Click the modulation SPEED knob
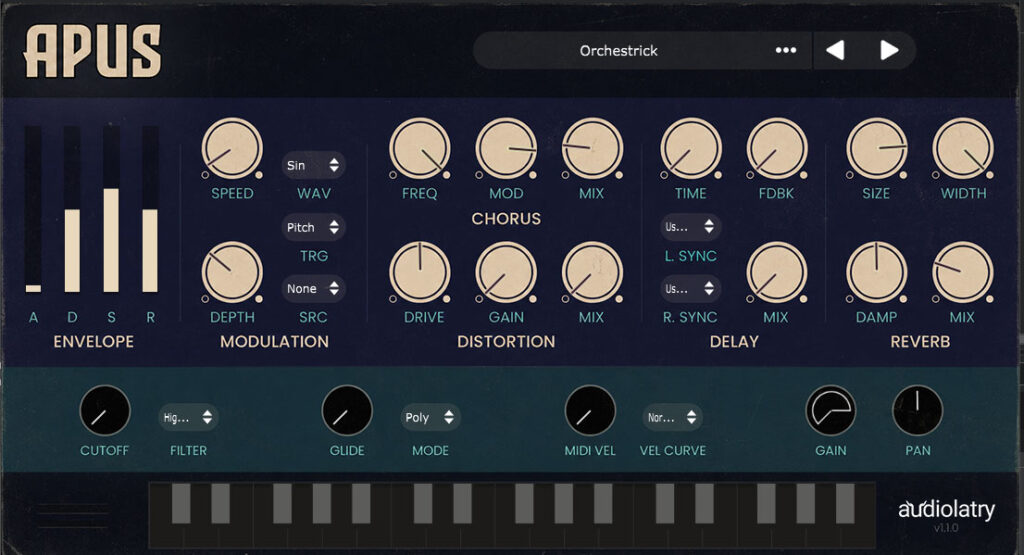Image resolution: width=1024 pixels, height=555 pixels. (x=232, y=149)
